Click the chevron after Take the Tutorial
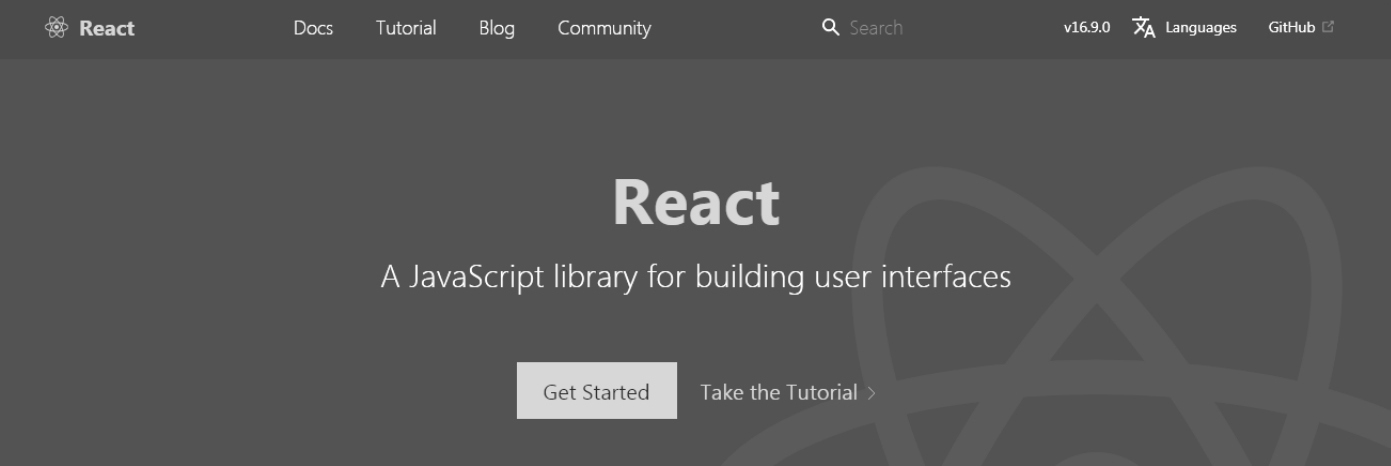The height and width of the screenshot is (466, 1391). coord(872,393)
